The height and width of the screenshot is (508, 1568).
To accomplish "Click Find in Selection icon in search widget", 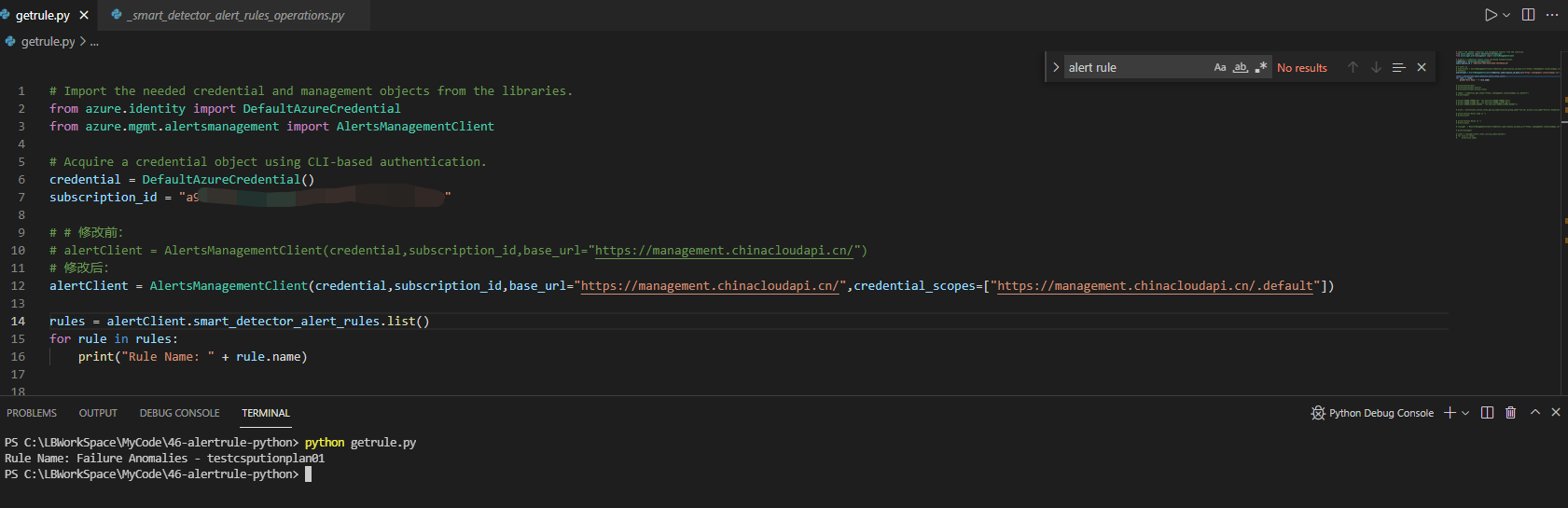I will [1398, 67].
